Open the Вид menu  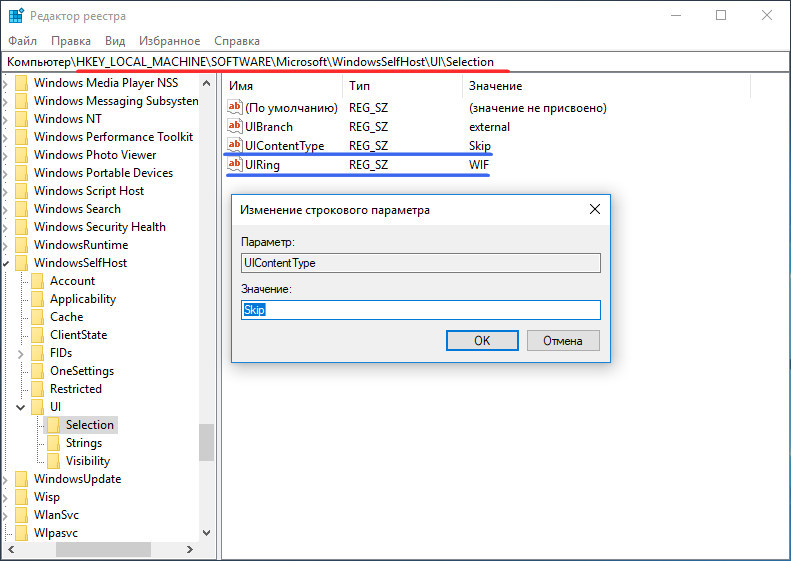pyautogui.click(x=115, y=41)
